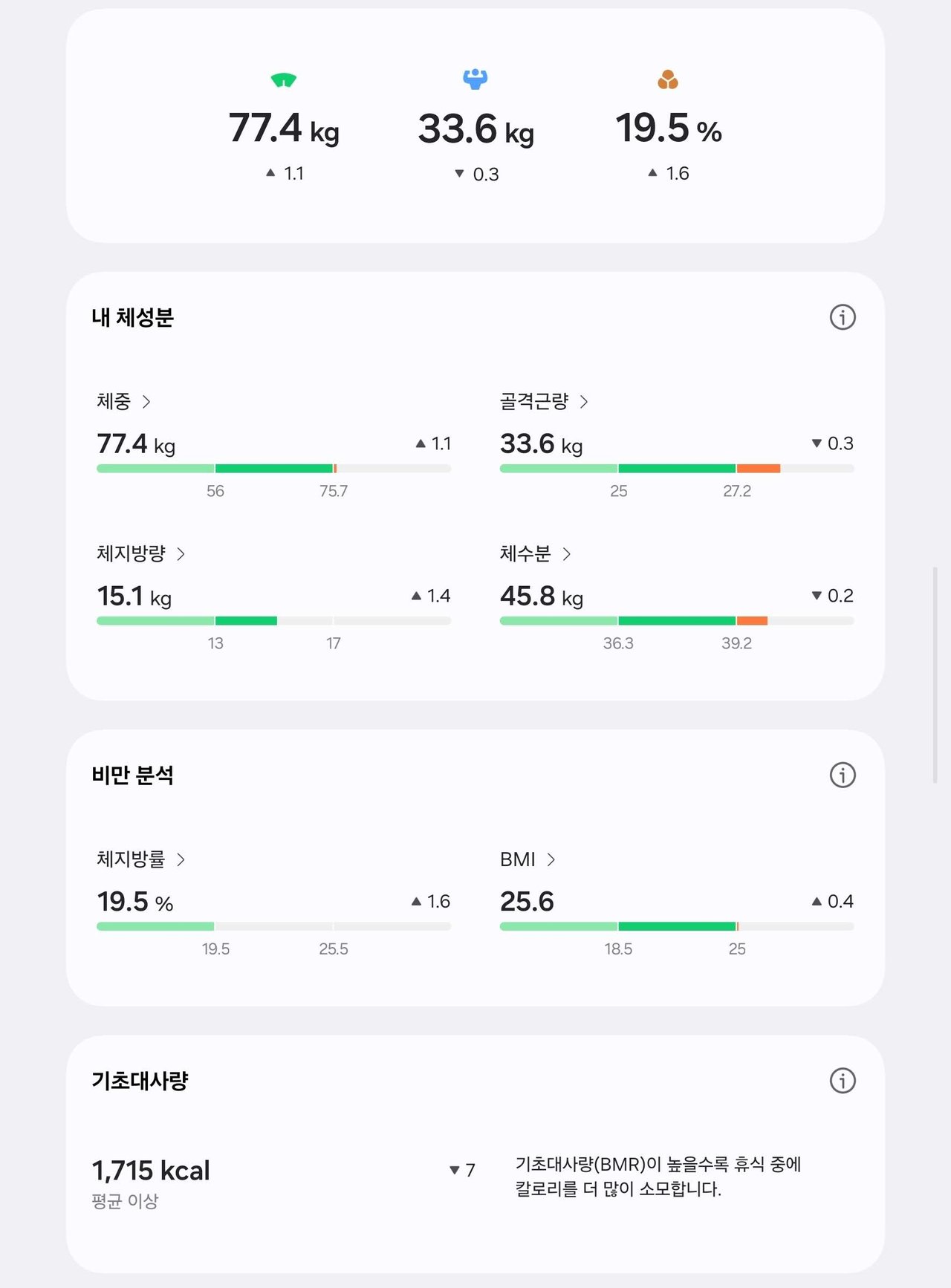Image resolution: width=951 pixels, height=1288 pixels.
Task: Open BMI details via chevron
Action: [551, 859]
